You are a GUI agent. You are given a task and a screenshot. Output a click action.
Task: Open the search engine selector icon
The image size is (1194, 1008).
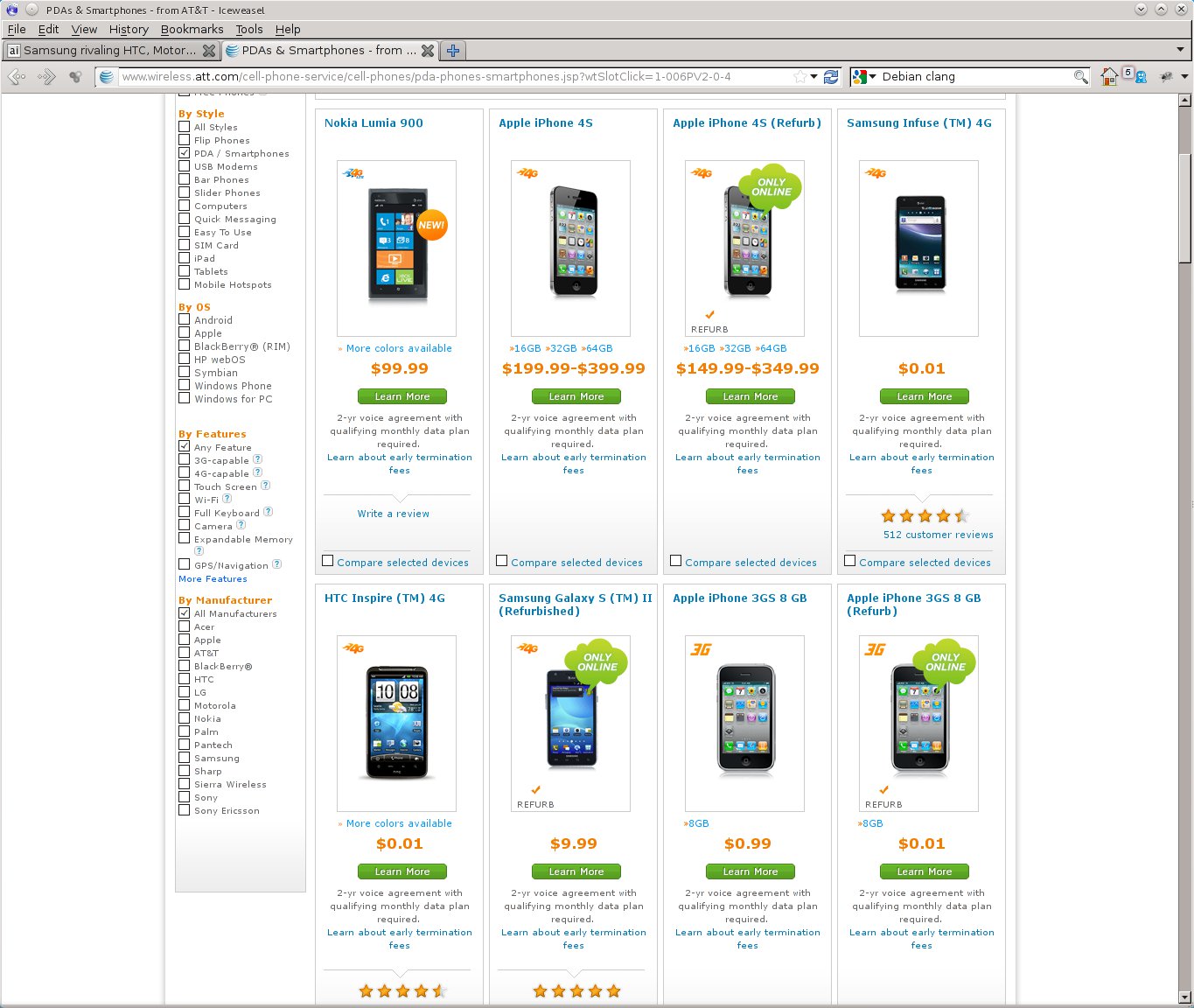863,77
